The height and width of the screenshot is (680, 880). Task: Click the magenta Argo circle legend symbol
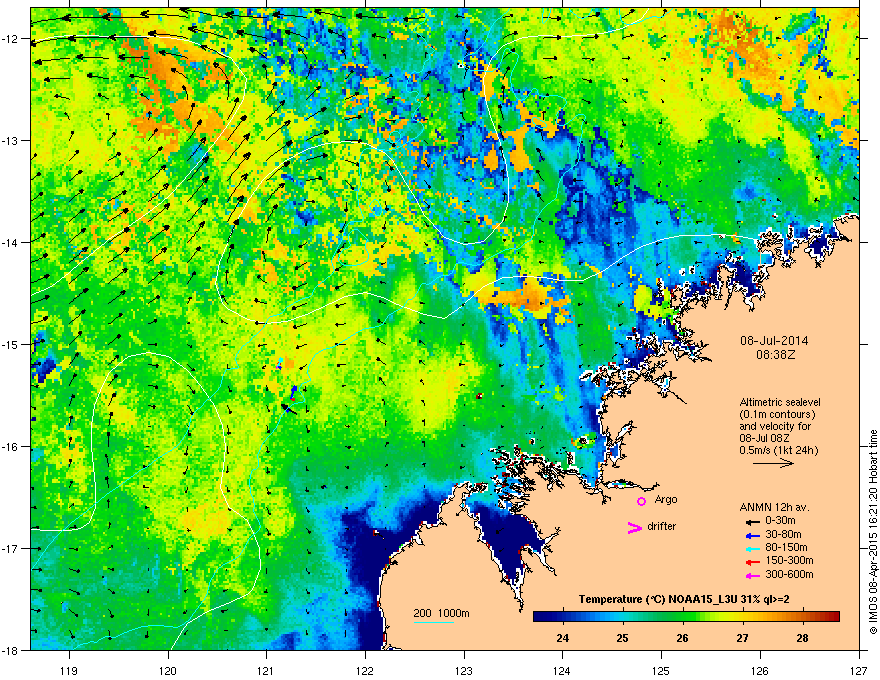pos(641,501)
